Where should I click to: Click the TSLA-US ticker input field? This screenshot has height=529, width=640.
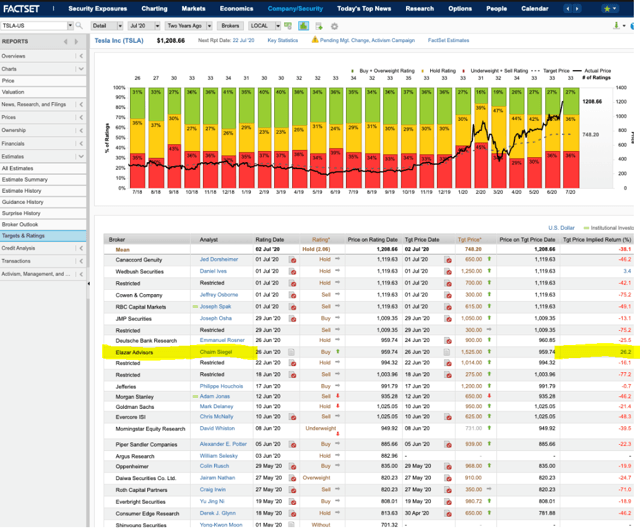click(x=34, y=26)
